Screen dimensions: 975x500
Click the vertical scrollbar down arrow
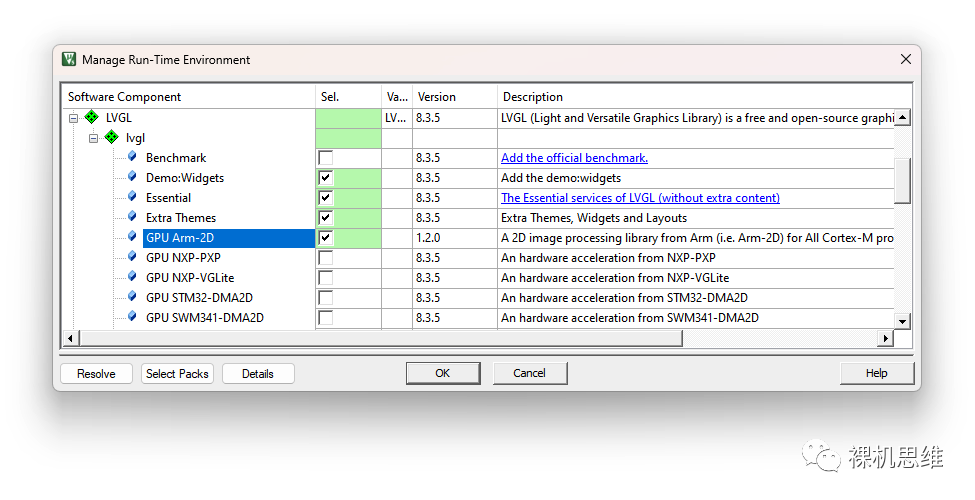click(902, 322)
